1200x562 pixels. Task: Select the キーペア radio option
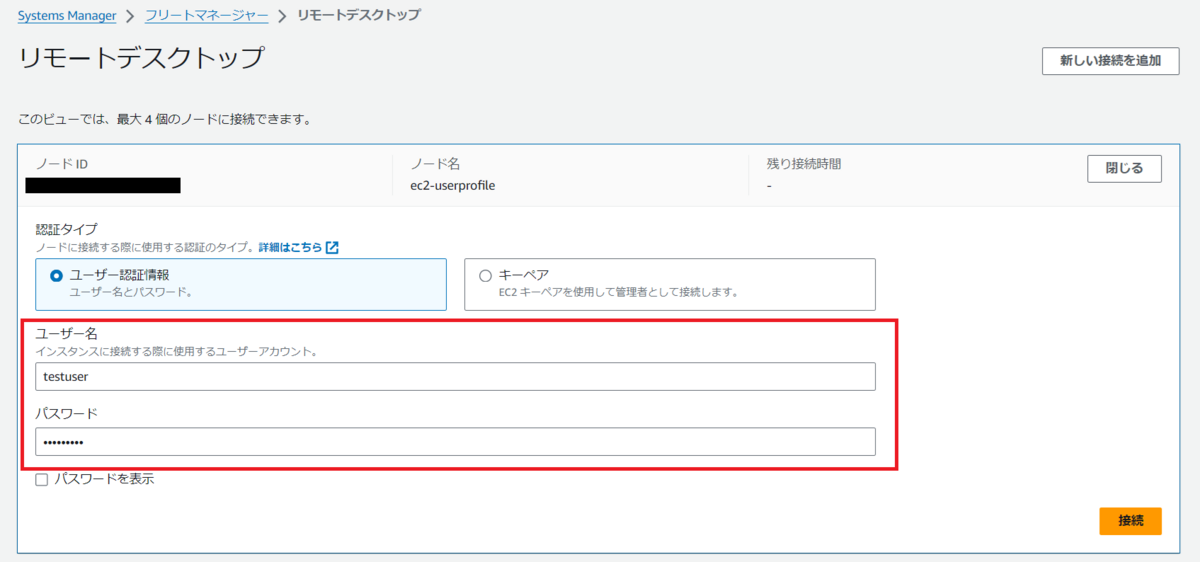pyautogui.click(x=486, y=275)
